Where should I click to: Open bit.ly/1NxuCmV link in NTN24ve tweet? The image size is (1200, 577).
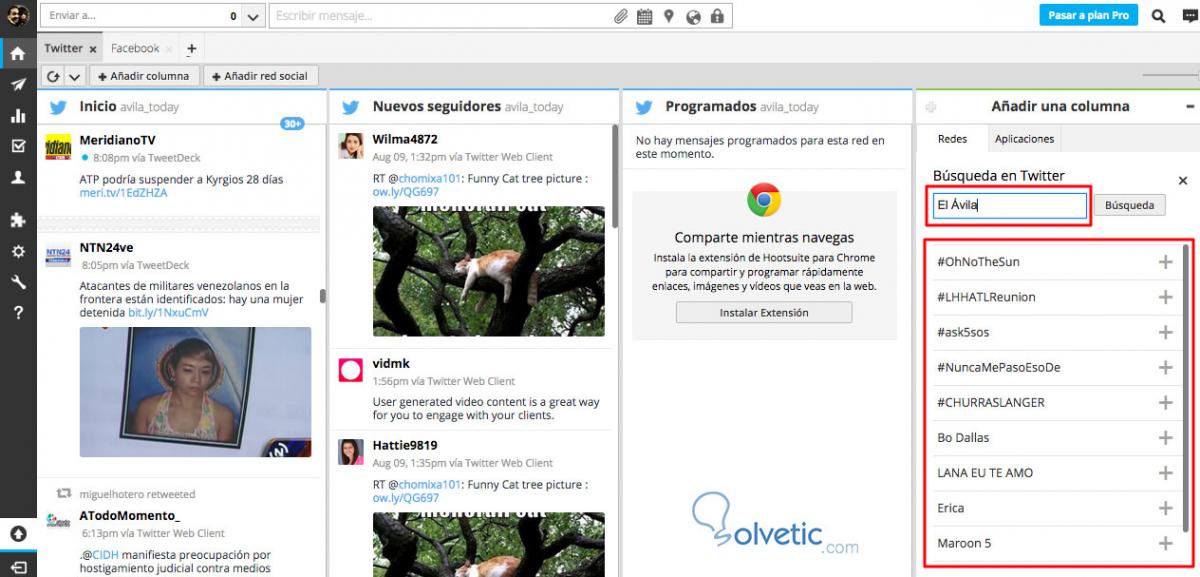(168, 313)
